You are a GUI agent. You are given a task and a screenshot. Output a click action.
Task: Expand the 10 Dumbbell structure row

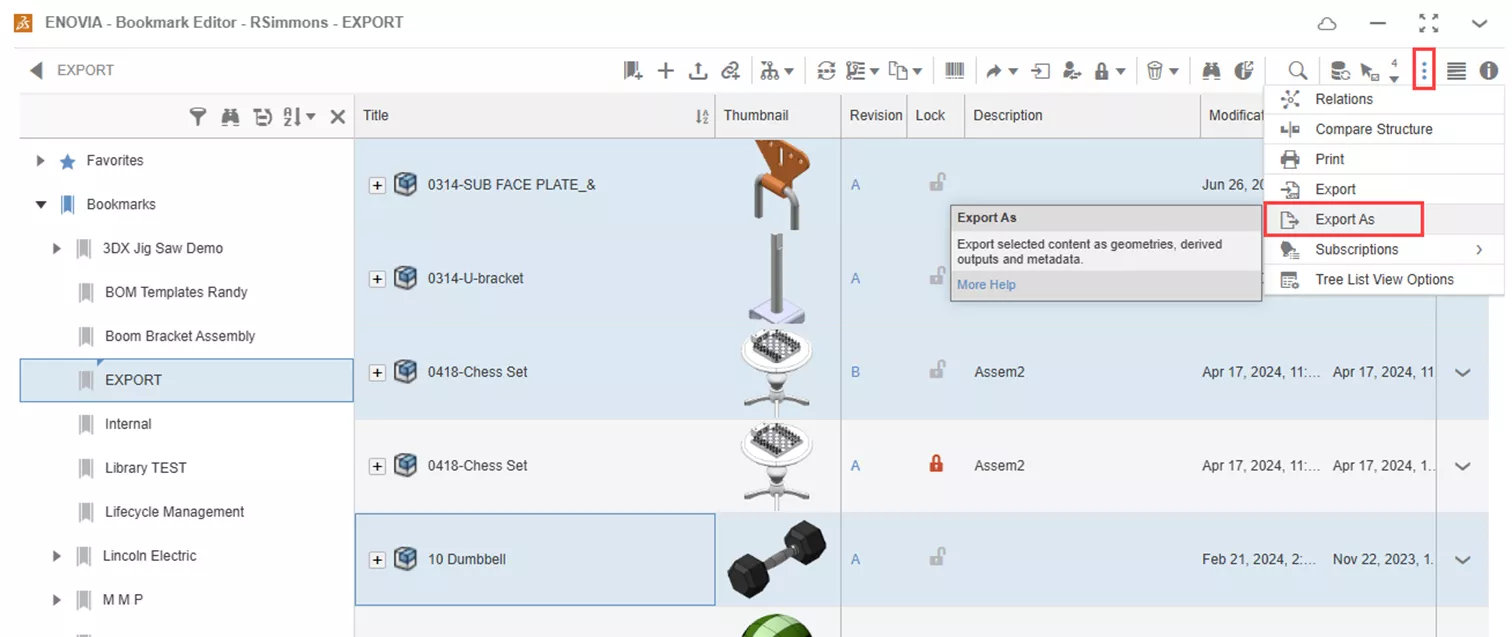click(377, 559)
